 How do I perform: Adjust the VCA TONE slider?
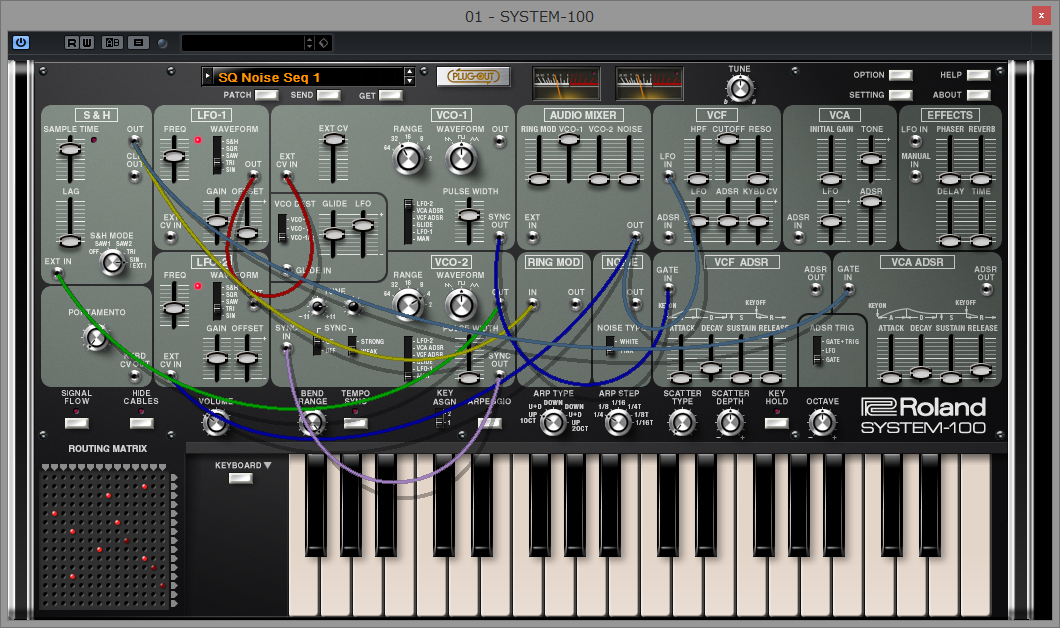point(871,159)
